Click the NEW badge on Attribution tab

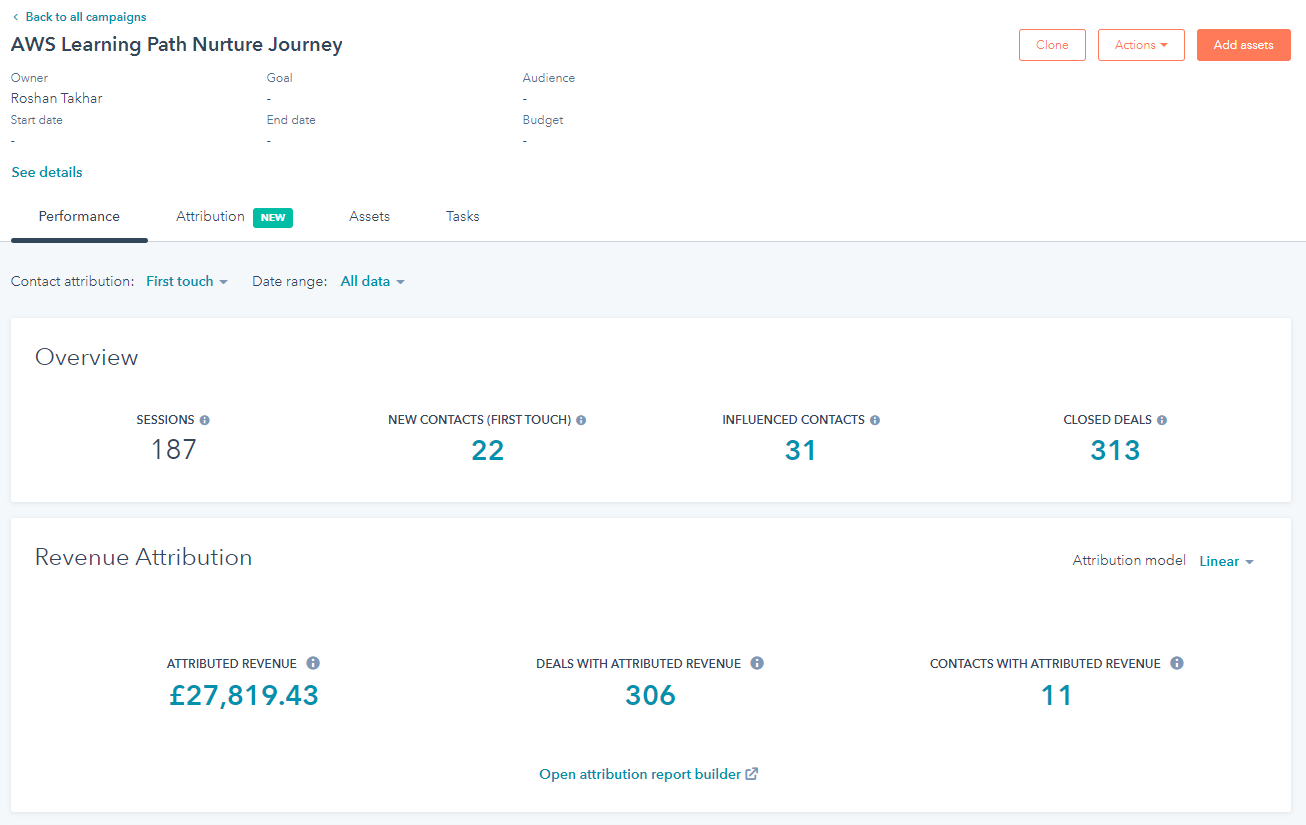(273, 218)
